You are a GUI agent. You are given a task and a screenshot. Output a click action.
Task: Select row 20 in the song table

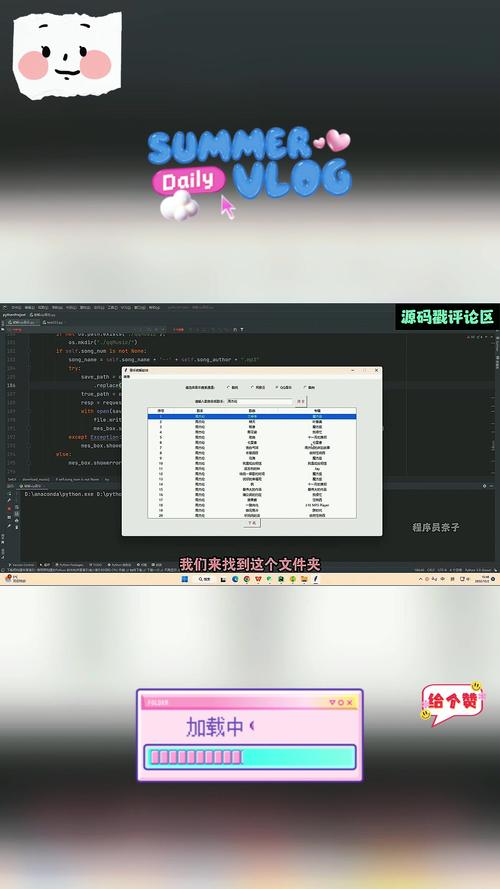(x=252, y=515)
